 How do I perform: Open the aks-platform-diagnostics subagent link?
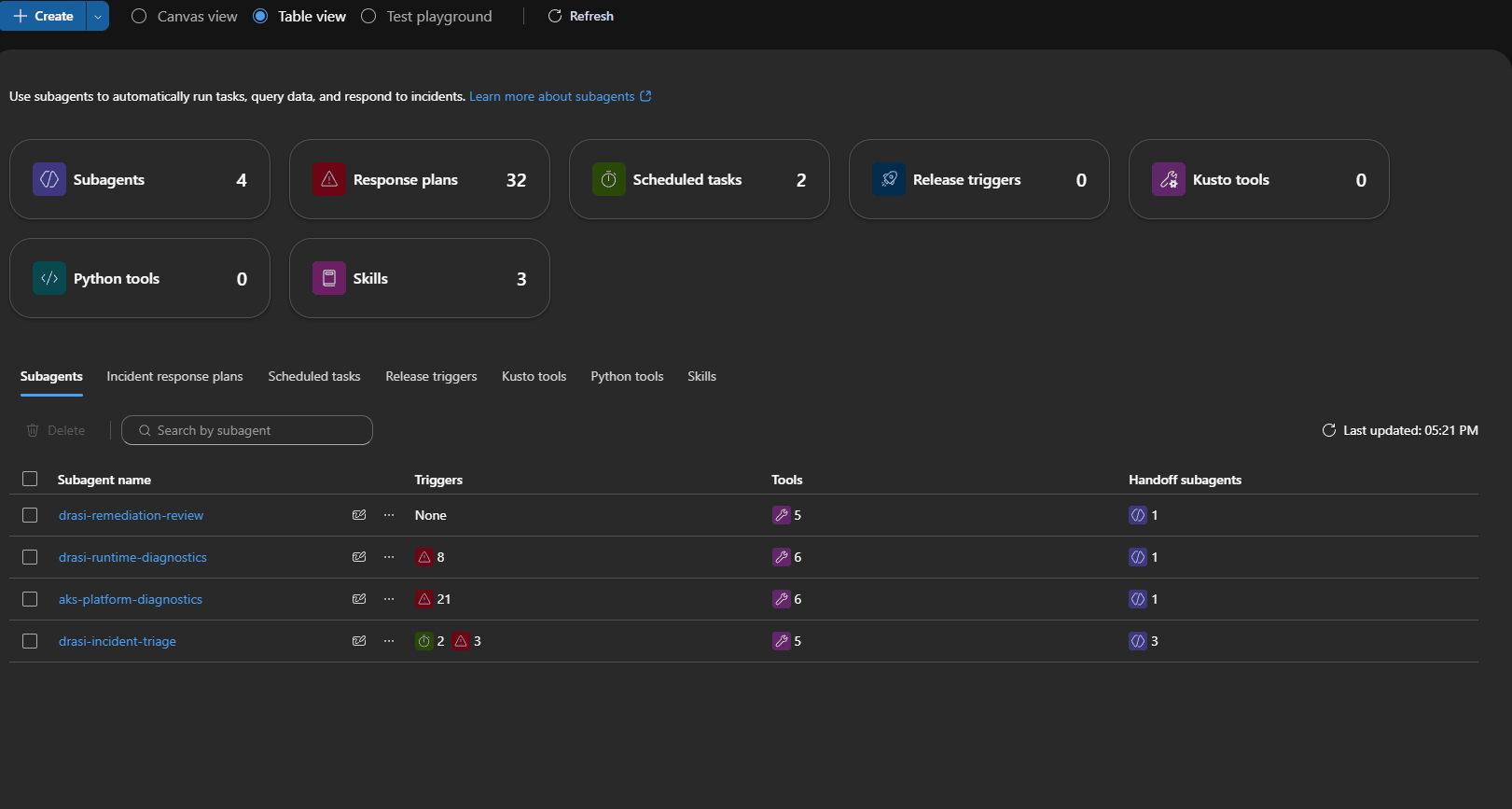[x=131, y=599]
